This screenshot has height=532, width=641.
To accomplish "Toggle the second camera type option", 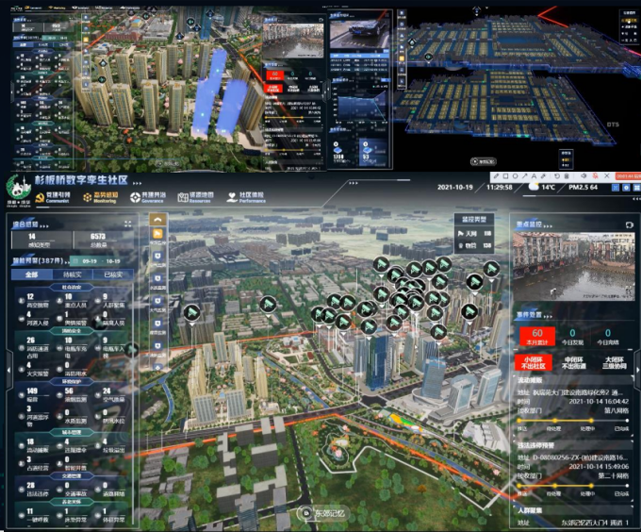I will (469, 243).
